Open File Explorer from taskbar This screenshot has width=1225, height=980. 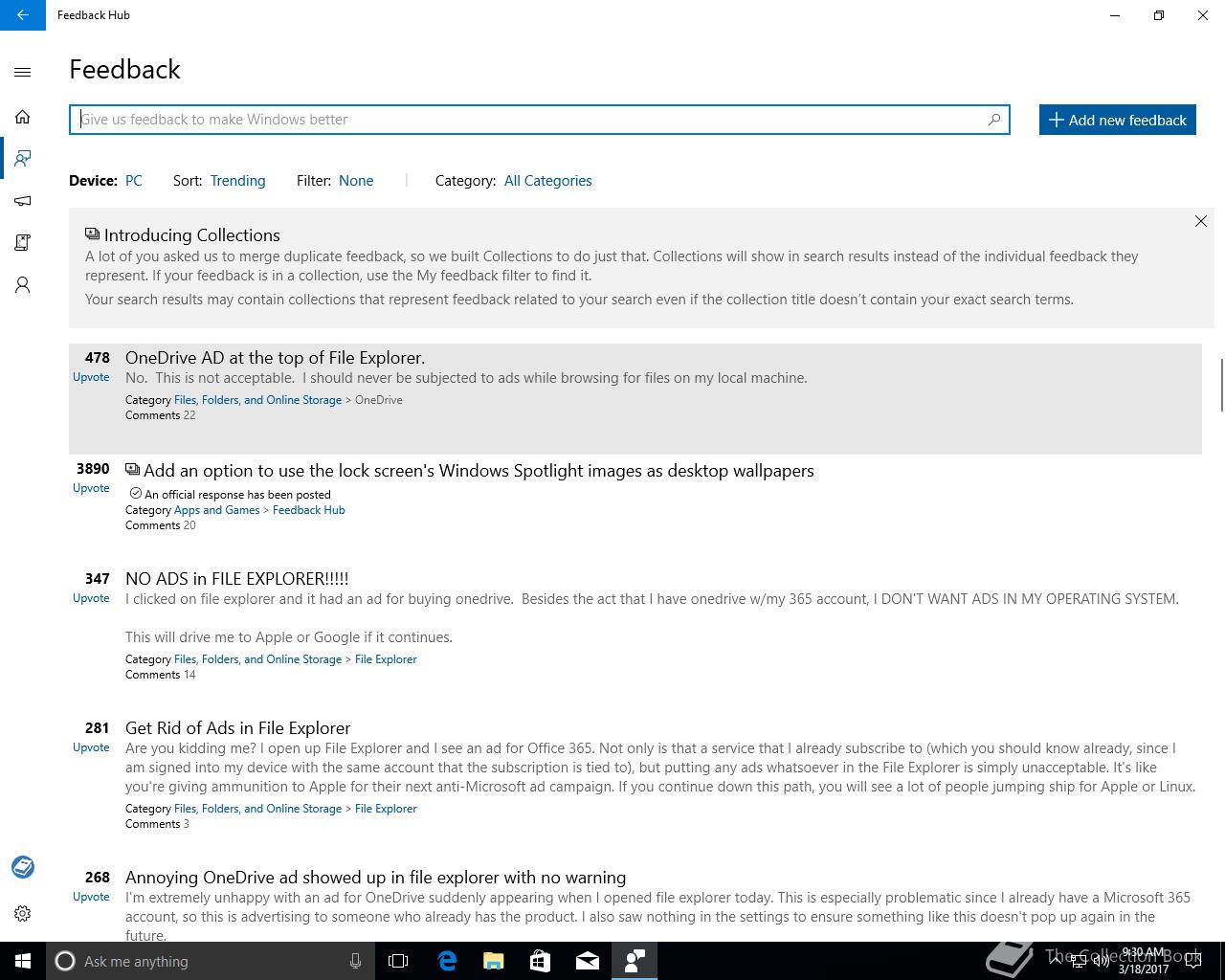(x=494, y=961)
